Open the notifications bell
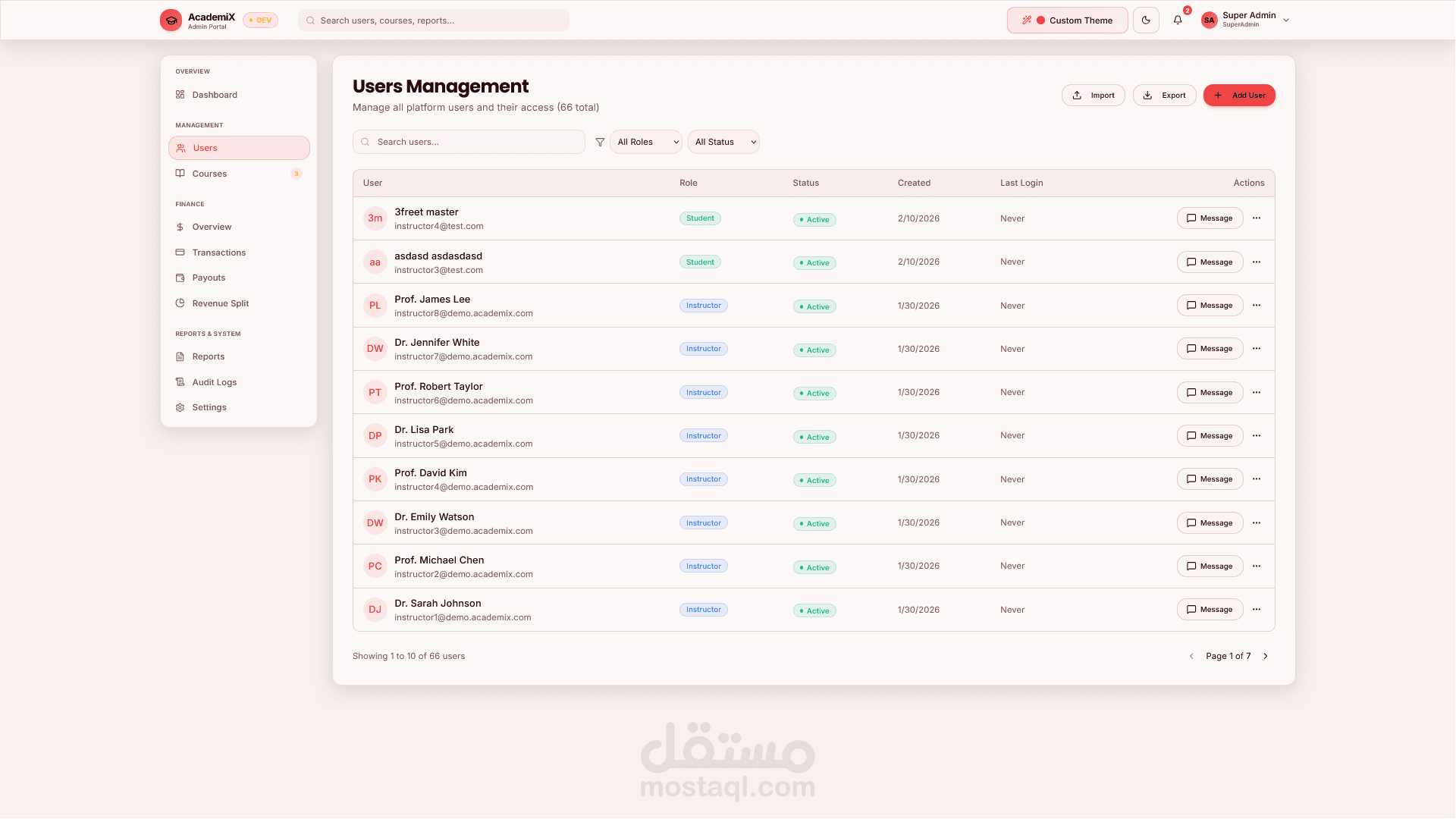This screenshot has height=819, width=1456. coord(1178,20)
